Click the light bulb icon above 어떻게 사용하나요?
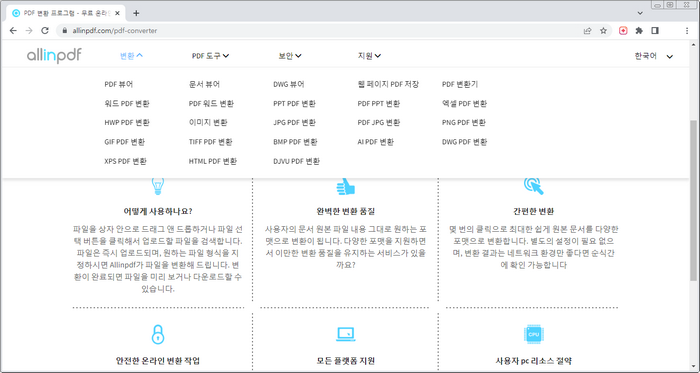This screenshot has width=700, height=373. pyautogui.click(x=158, y=186)
